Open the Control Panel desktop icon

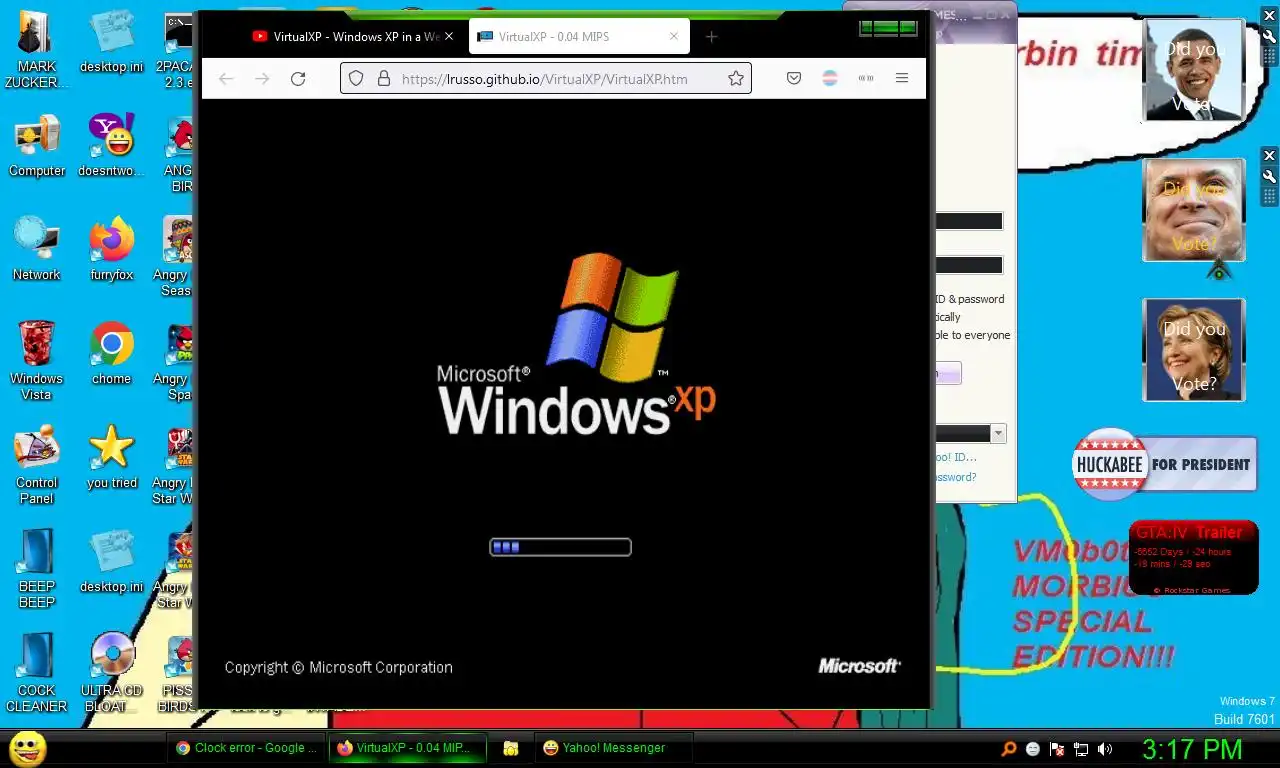pyautogui.click(x=37, y=465)
